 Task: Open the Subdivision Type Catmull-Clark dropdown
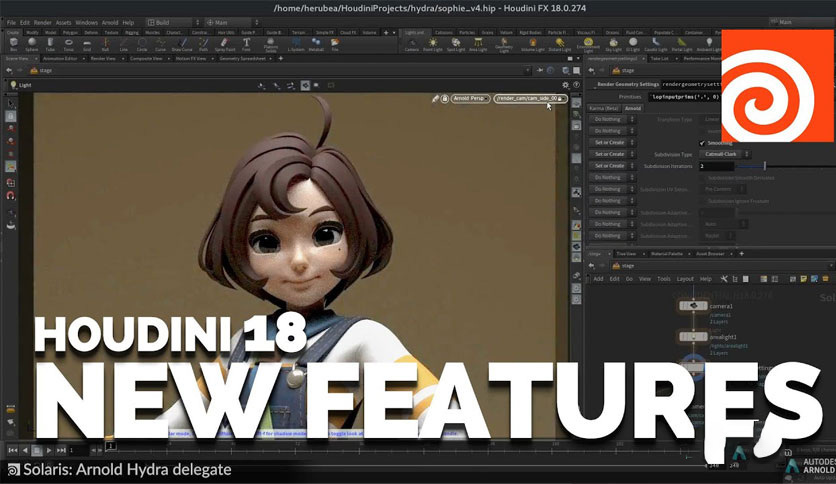pos(721,154)
